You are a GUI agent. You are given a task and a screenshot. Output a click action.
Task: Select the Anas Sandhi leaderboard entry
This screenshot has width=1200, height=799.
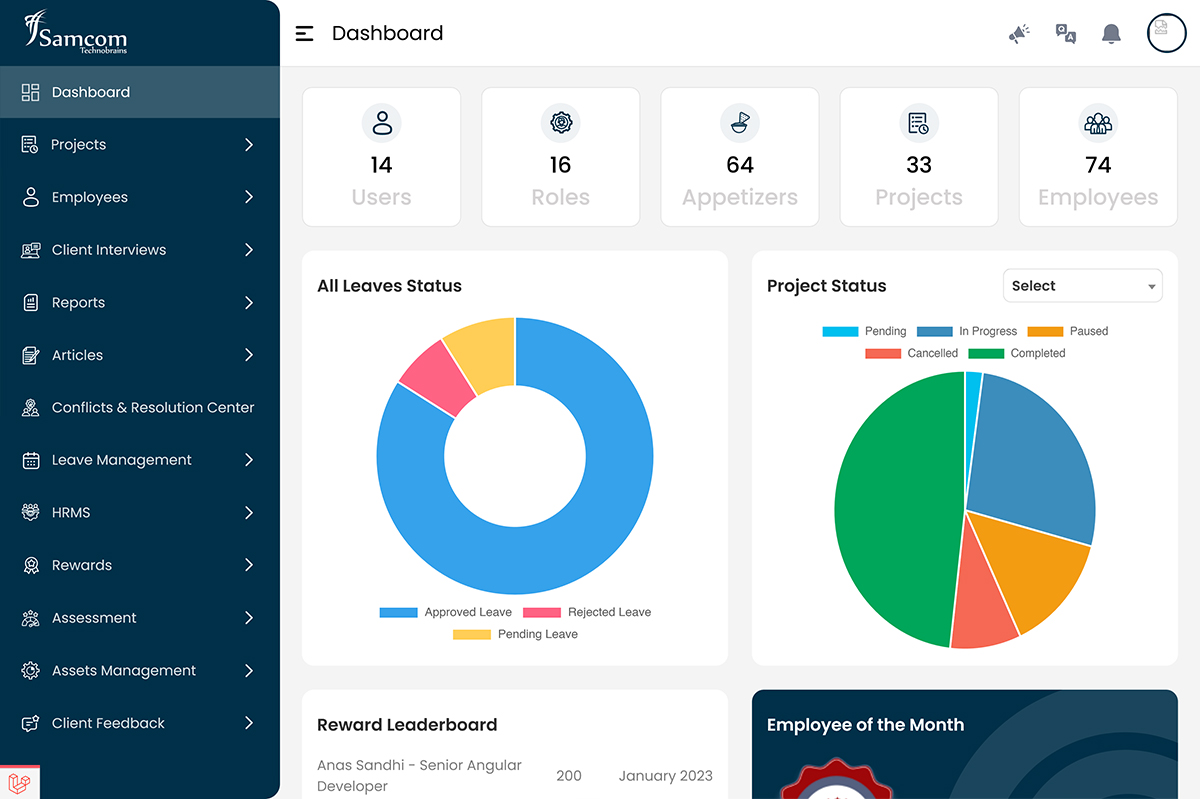pyautogui.click(x=515, y=776)
